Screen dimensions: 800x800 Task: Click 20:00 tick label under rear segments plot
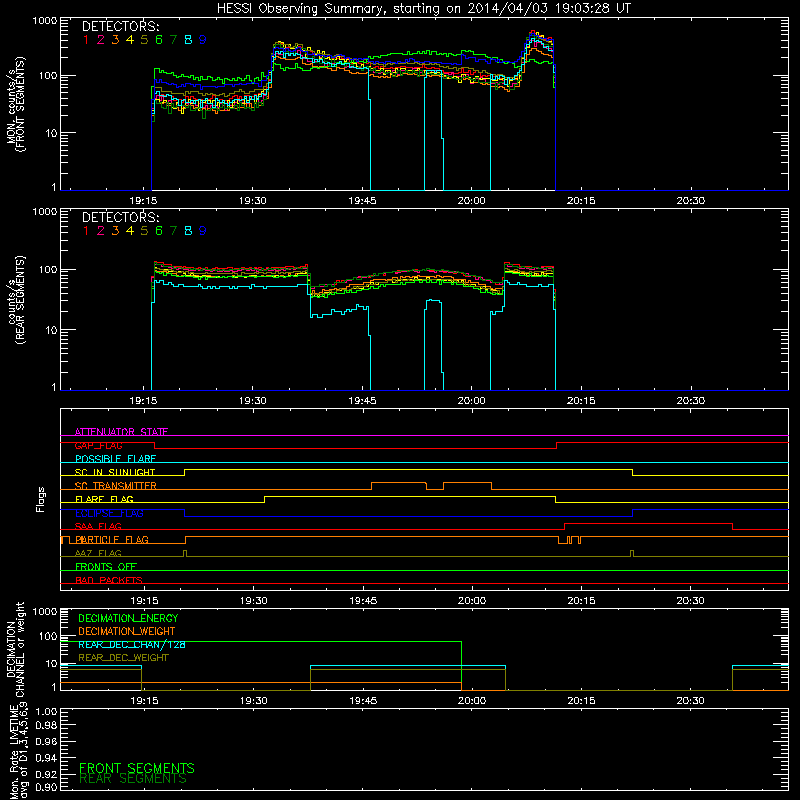[471, 401]
